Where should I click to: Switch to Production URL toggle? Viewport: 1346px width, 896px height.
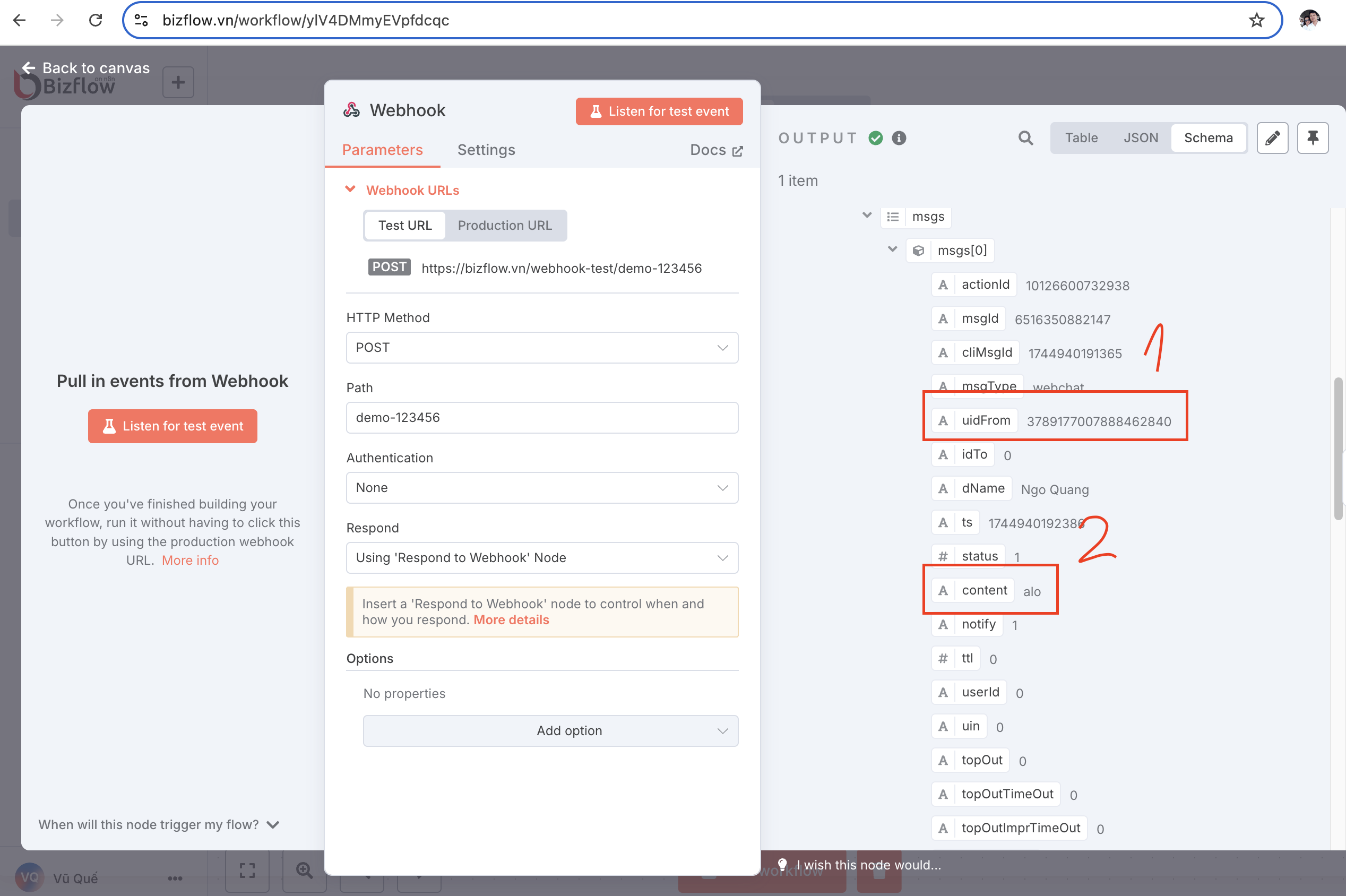(504, 225)
